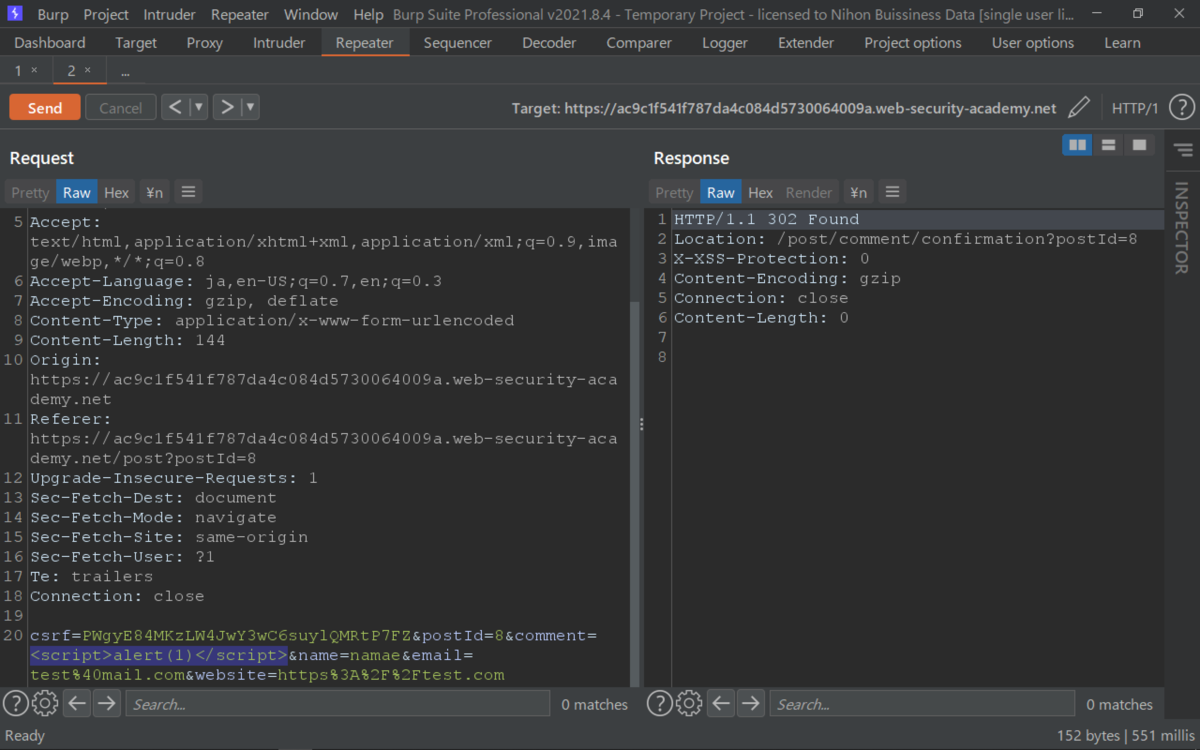1200x750 pixels.
Task: Go back with the left arrow history button
Action: point(175,107)
